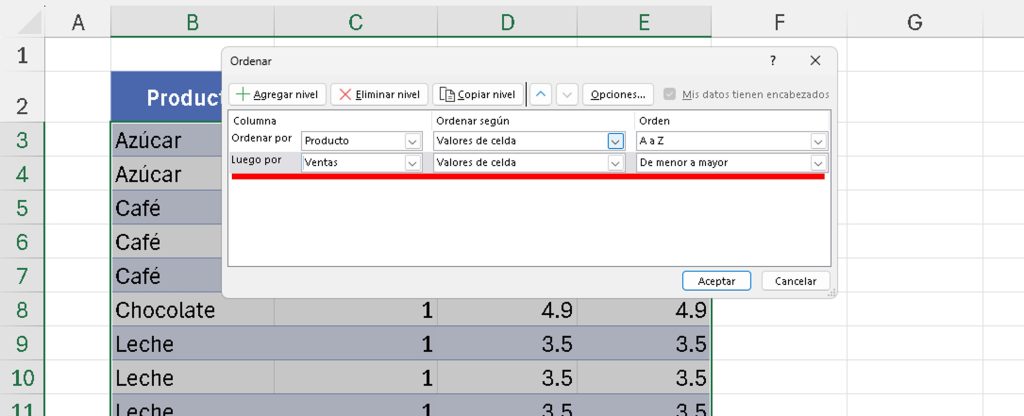The image size is (1024, 416).
Task: Click the Copiar nivel copy icon
Action: 447,94
